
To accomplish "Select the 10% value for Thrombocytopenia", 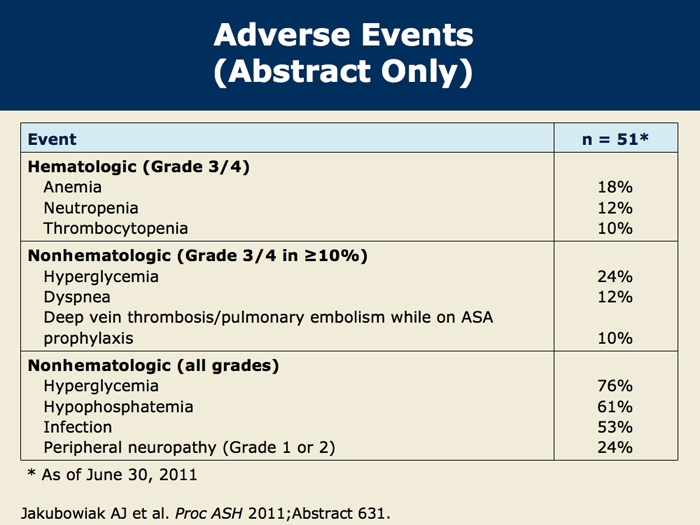I will coord(615,229).
